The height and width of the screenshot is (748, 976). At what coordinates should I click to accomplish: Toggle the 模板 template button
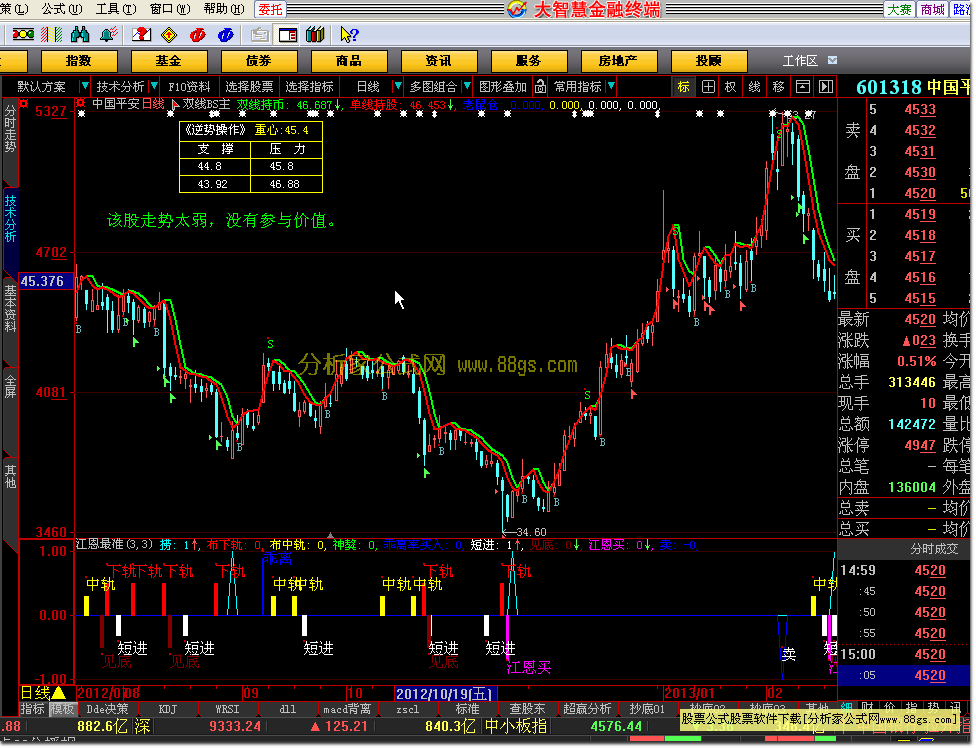tap(62, 709)
